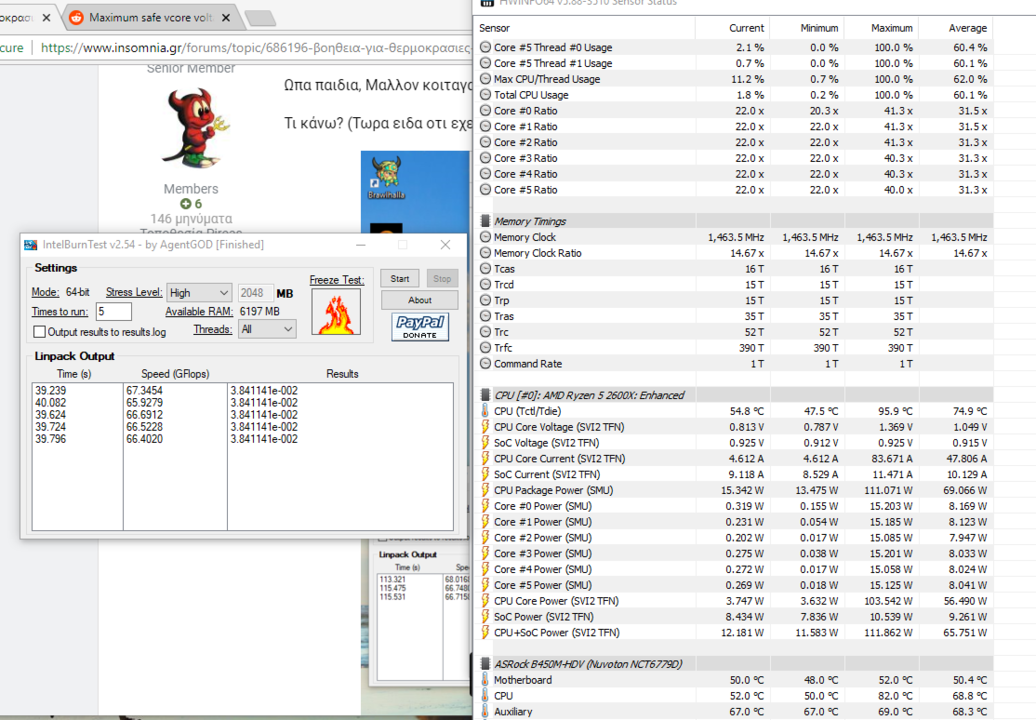Select the Memory Clock sensor icon
This screenshot has height=720, width=1036.
point(486,237)
